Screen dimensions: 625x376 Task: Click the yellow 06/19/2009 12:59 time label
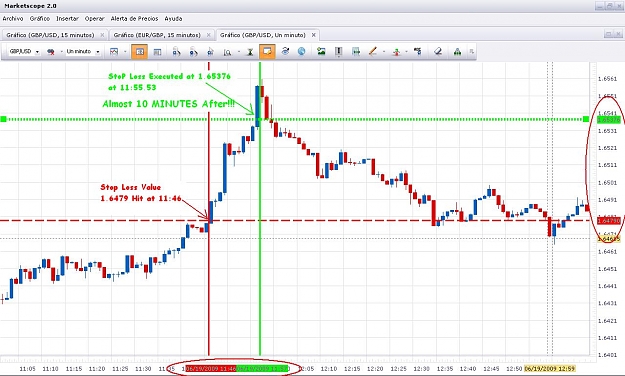click(x=550, y=369)
